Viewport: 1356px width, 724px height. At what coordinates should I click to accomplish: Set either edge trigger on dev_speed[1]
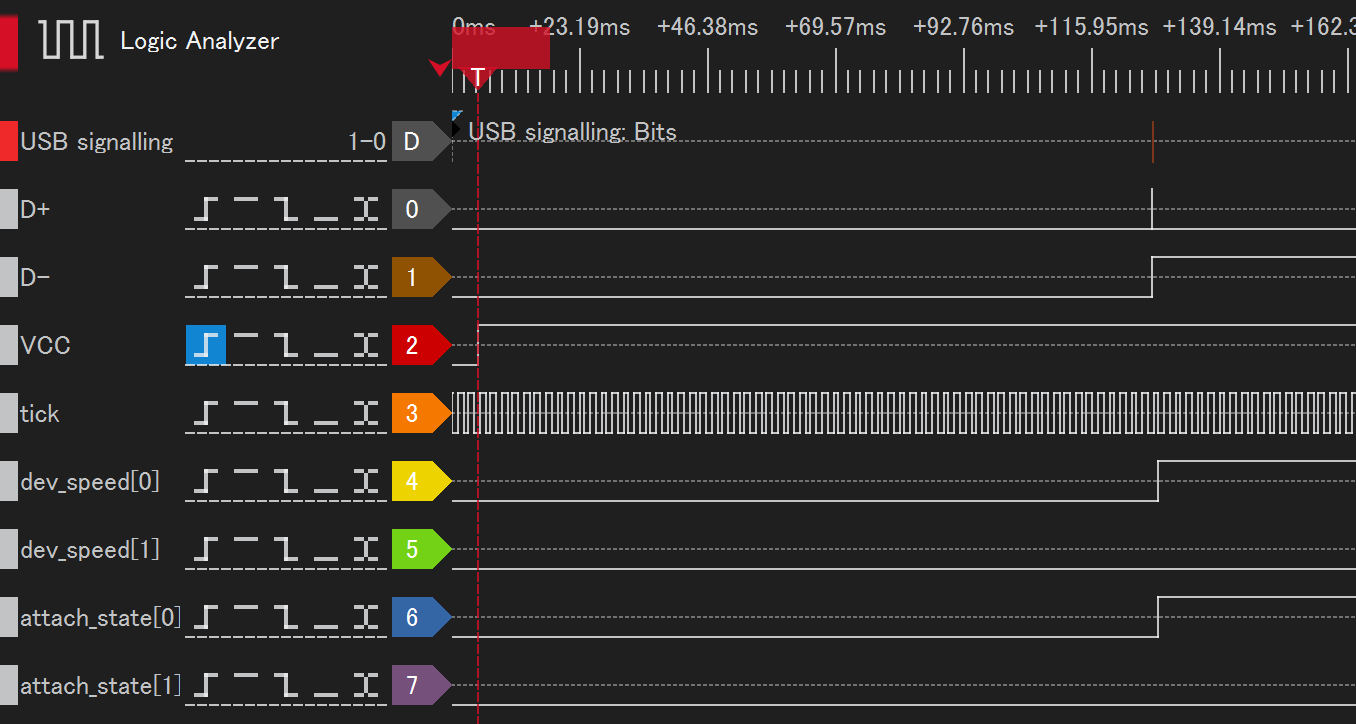coord(366,549)
